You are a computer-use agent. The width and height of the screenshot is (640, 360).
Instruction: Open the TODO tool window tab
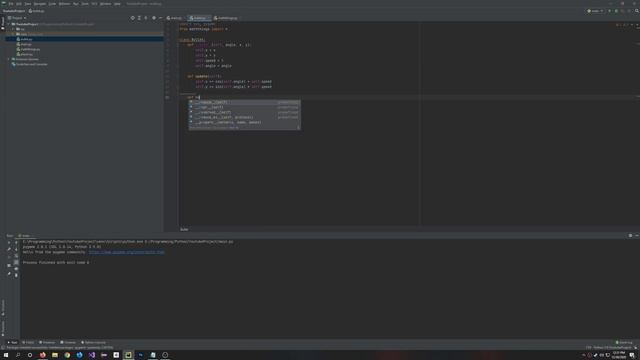point(29,342)
